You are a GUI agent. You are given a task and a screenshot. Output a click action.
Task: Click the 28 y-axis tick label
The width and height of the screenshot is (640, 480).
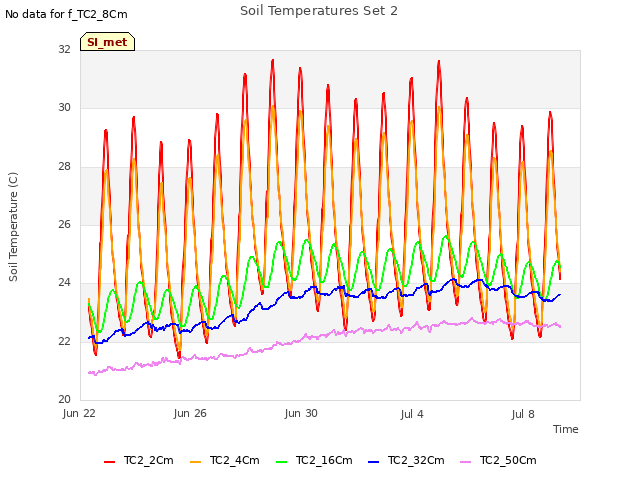[x=64, y=166]
